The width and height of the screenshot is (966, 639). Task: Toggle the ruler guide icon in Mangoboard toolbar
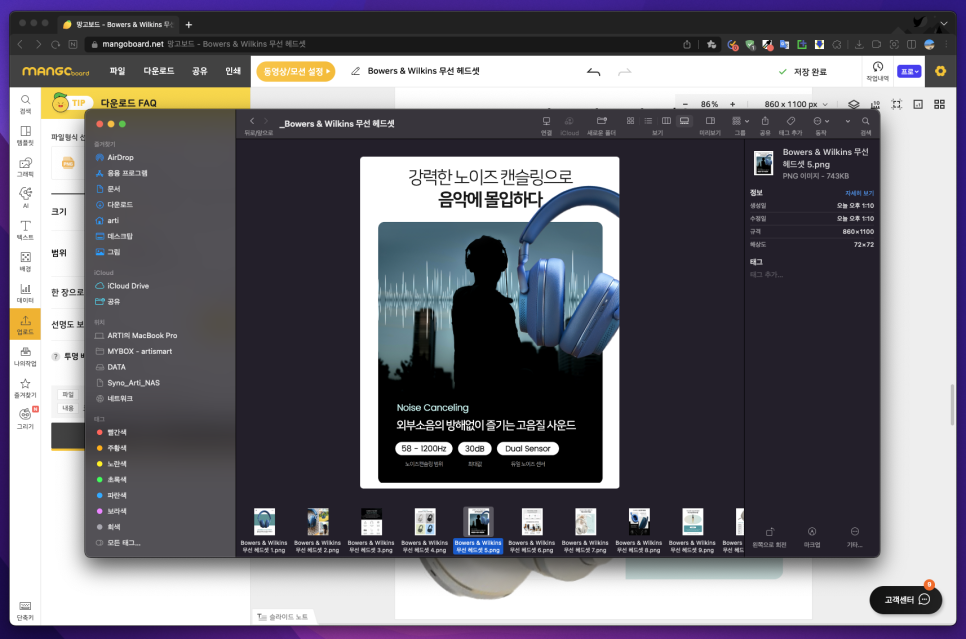pos(875,104)
